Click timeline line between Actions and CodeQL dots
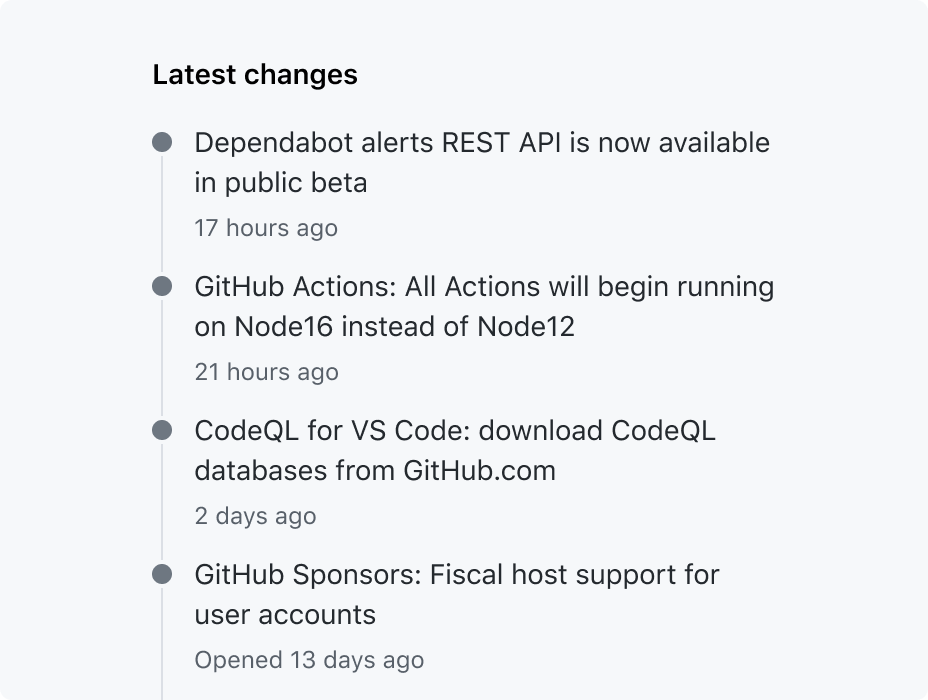 [162, 358]
